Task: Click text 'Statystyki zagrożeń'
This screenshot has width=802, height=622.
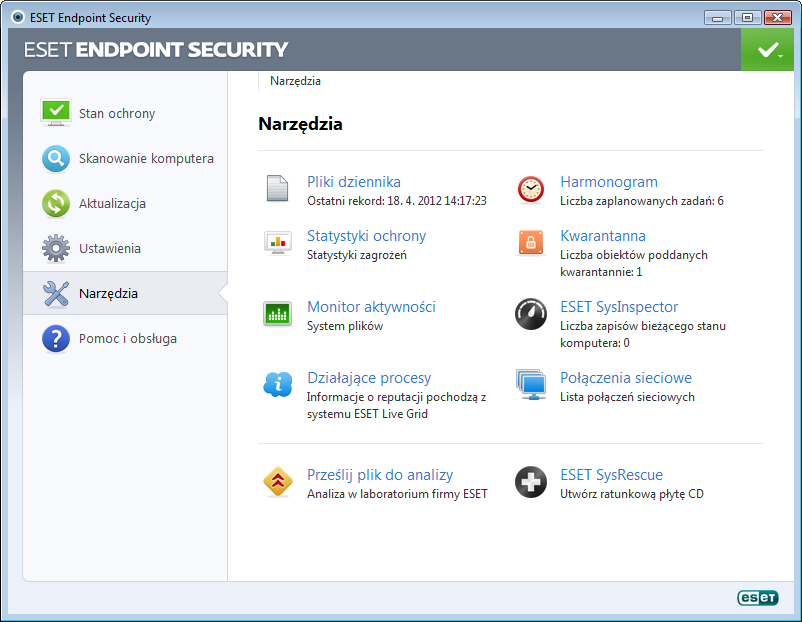Action: (357, 255)
